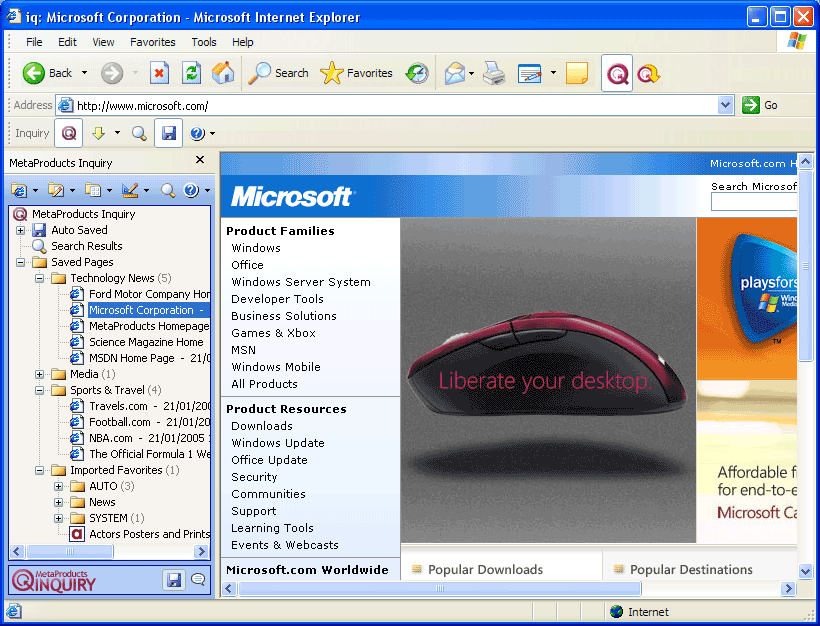Select Science Magazine Home saved page
The image size is (820, 626).
click(146, 342)
